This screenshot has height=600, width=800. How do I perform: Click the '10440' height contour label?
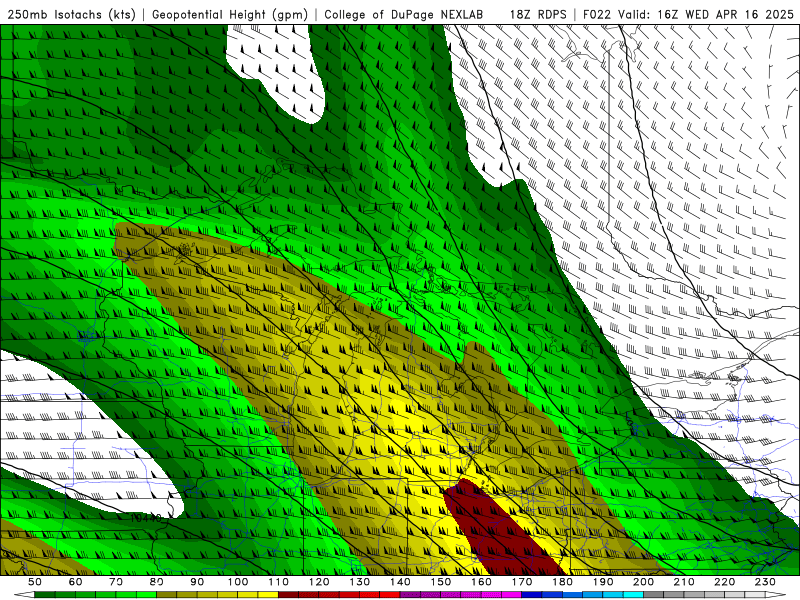click(146, 518)
